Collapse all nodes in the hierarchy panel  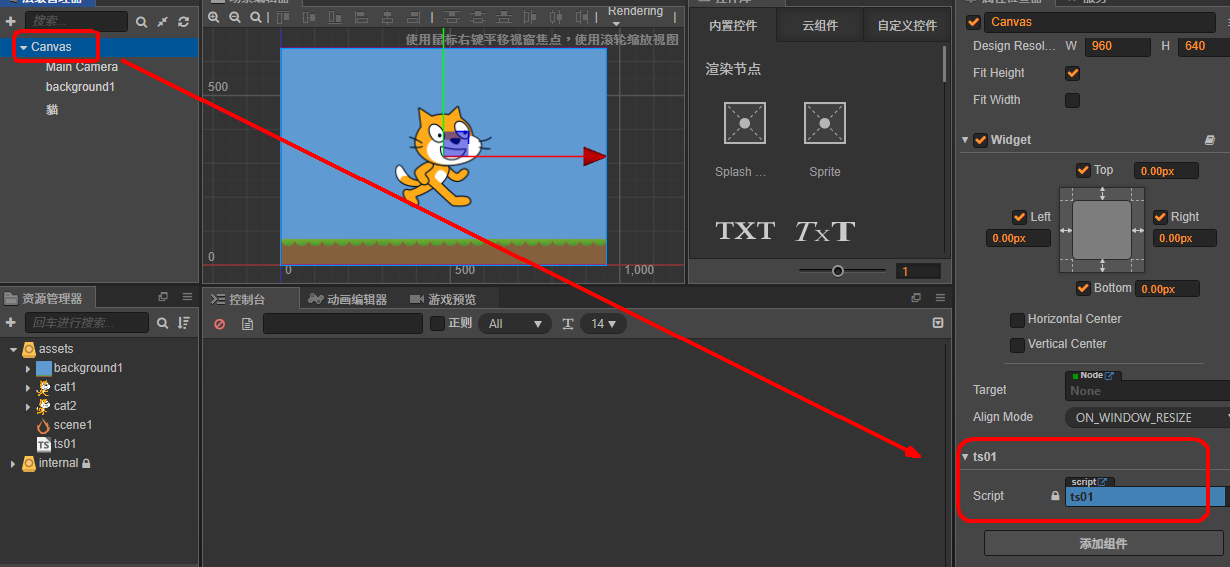point(162,21)
